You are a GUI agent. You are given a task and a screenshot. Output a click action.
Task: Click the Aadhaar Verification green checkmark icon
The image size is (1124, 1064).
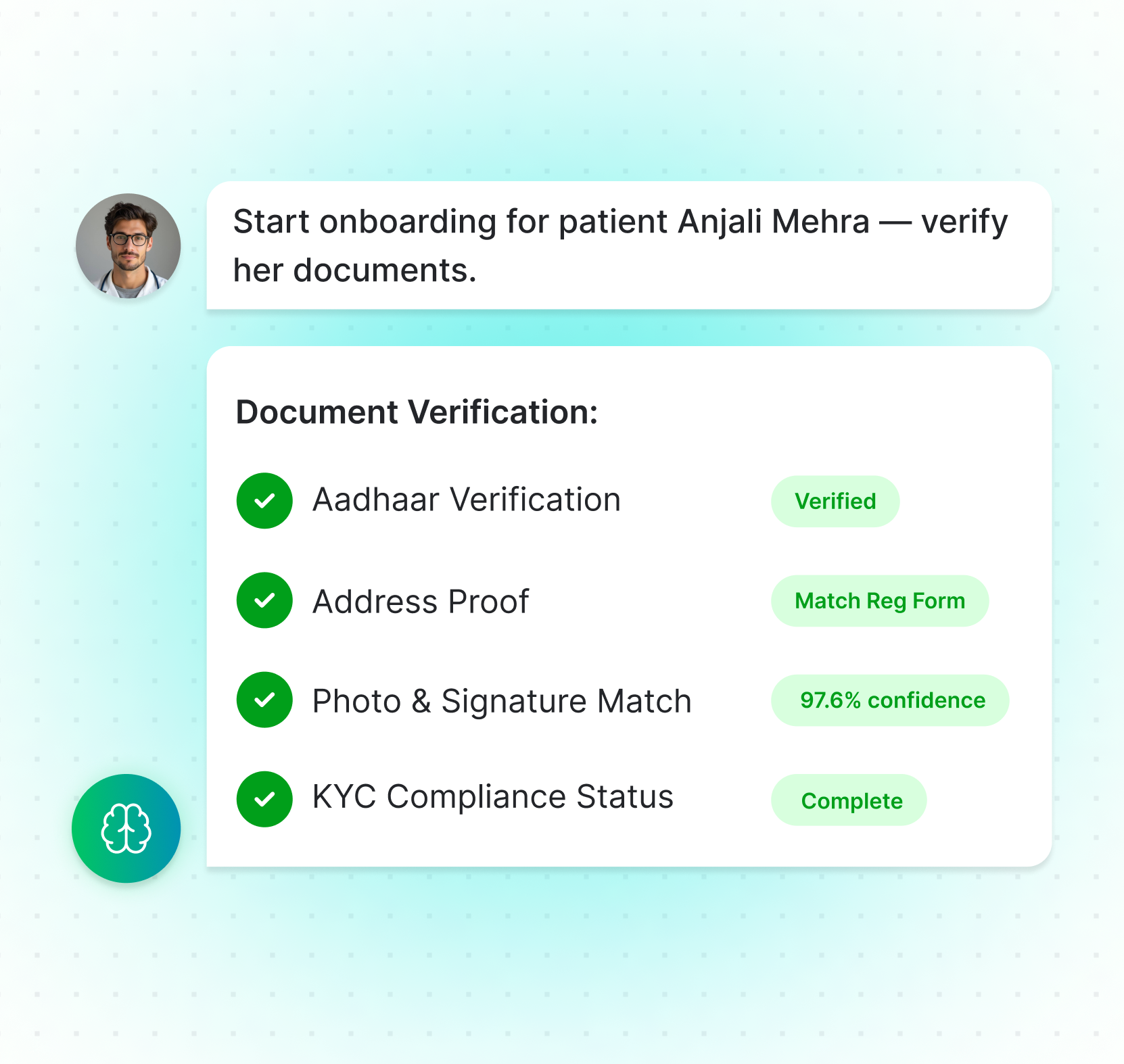tap(264, 500)
